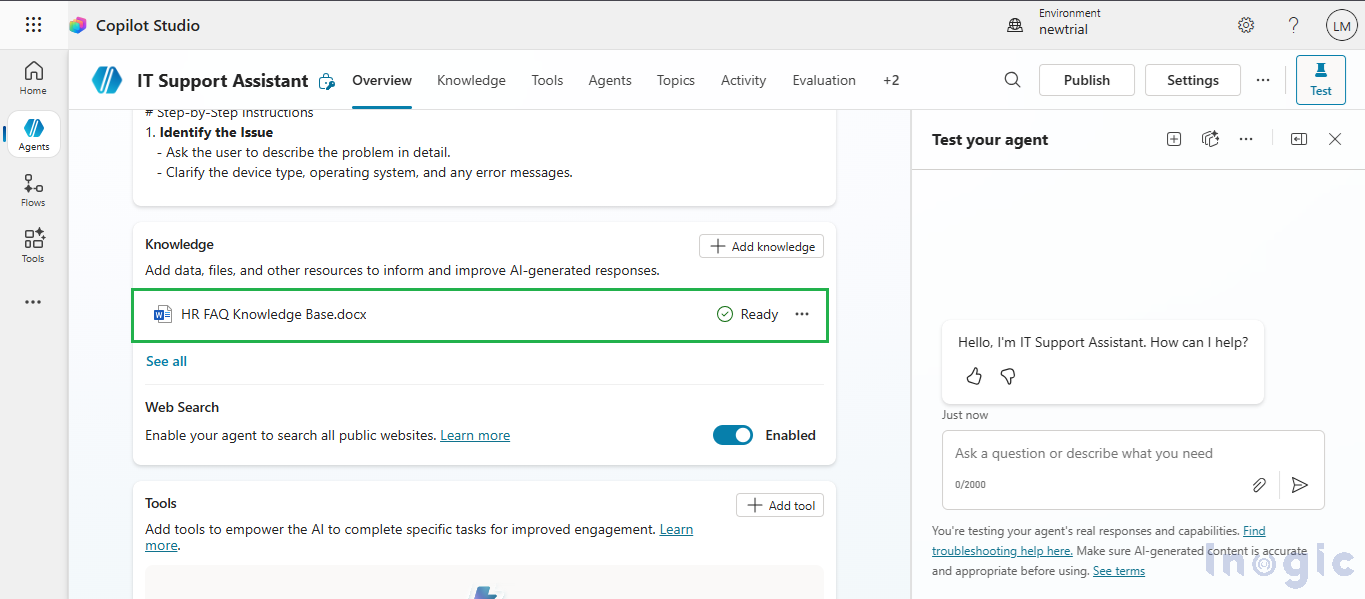Expand the +2 hidden tabs
Screen dimensions: 1365x599
[x=890, y=80]
